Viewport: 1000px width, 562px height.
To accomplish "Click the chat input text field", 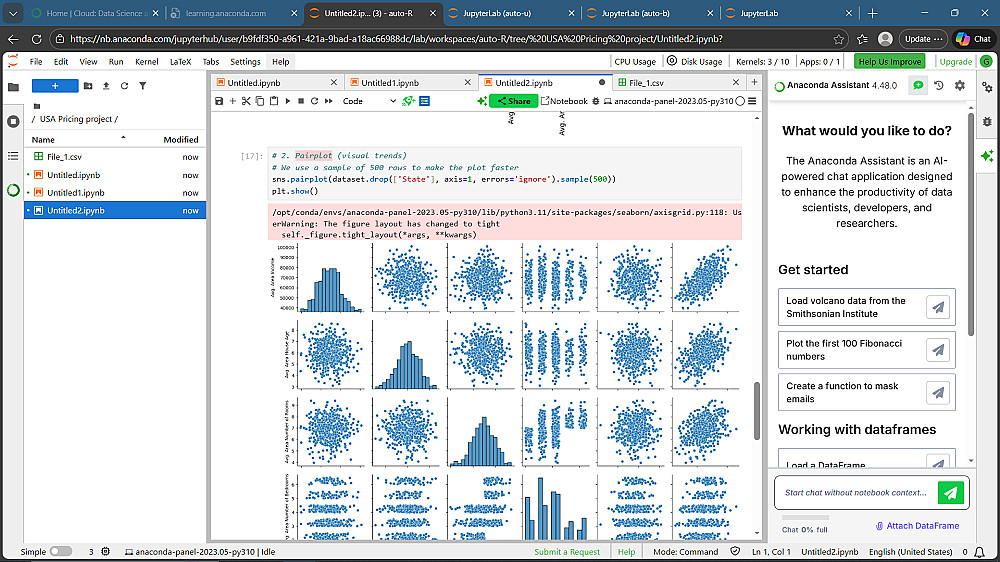I will point(856,493).
